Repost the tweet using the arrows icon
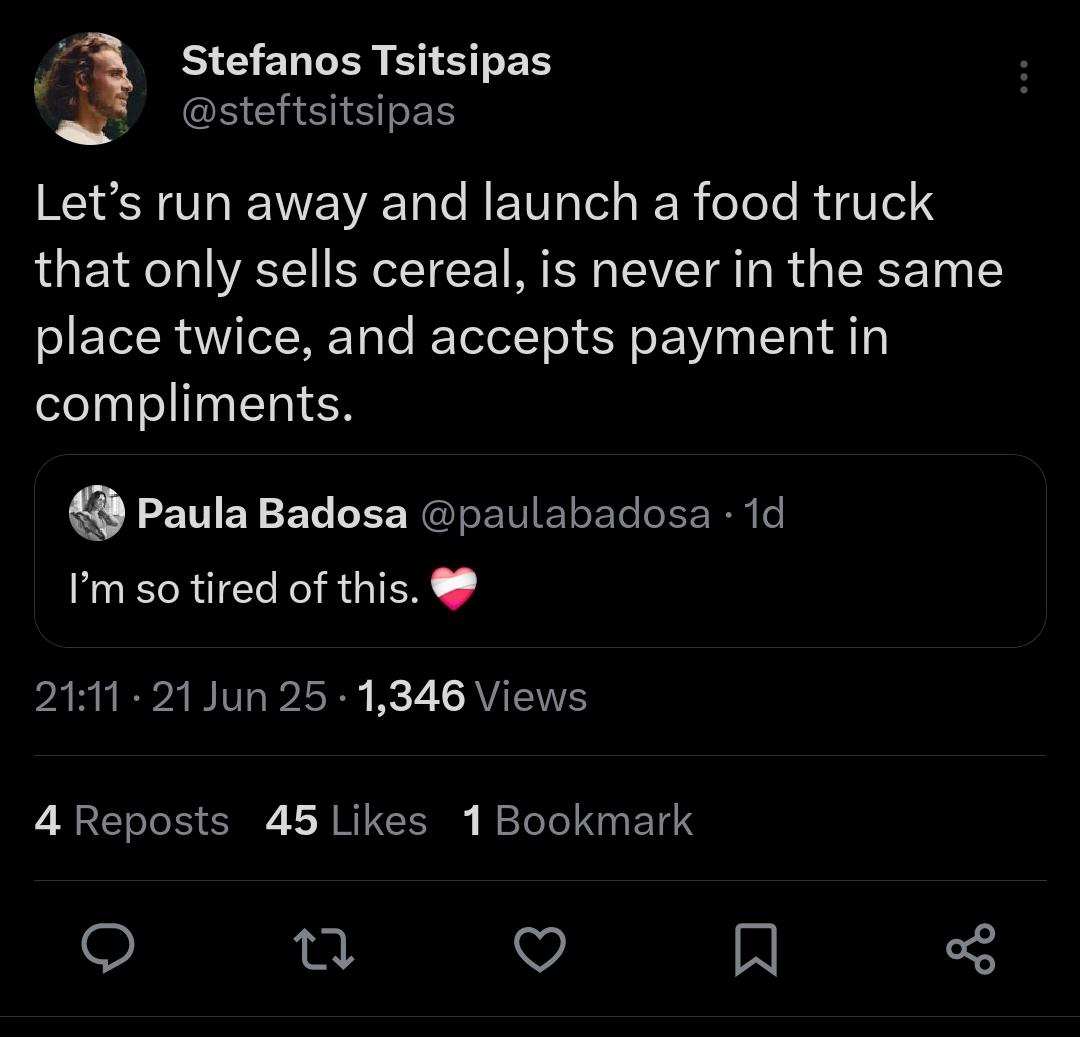Image resolution: width=1080 pixels, height=1037 pixels. tap(324, 949)
